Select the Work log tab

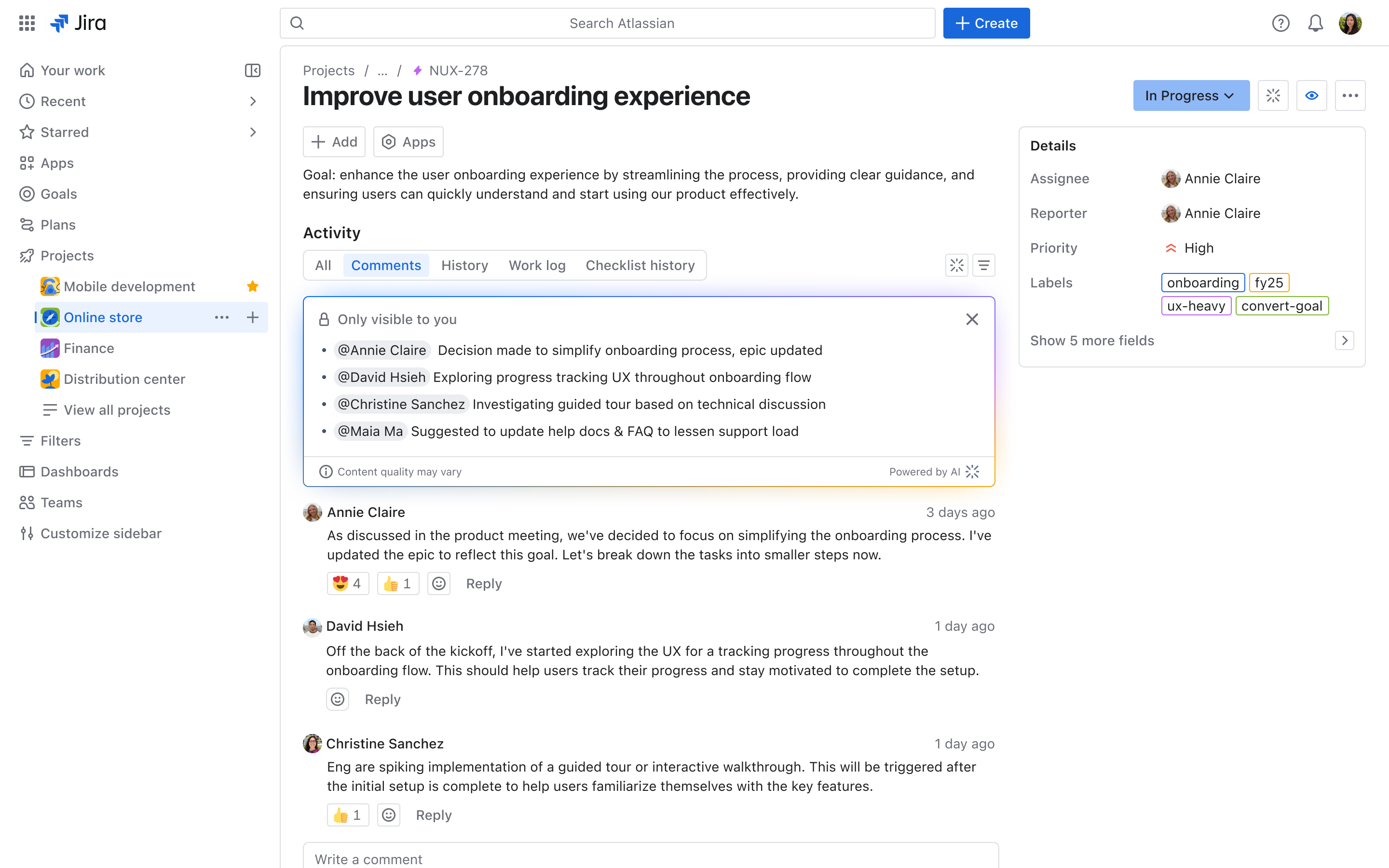click(537, 265)
